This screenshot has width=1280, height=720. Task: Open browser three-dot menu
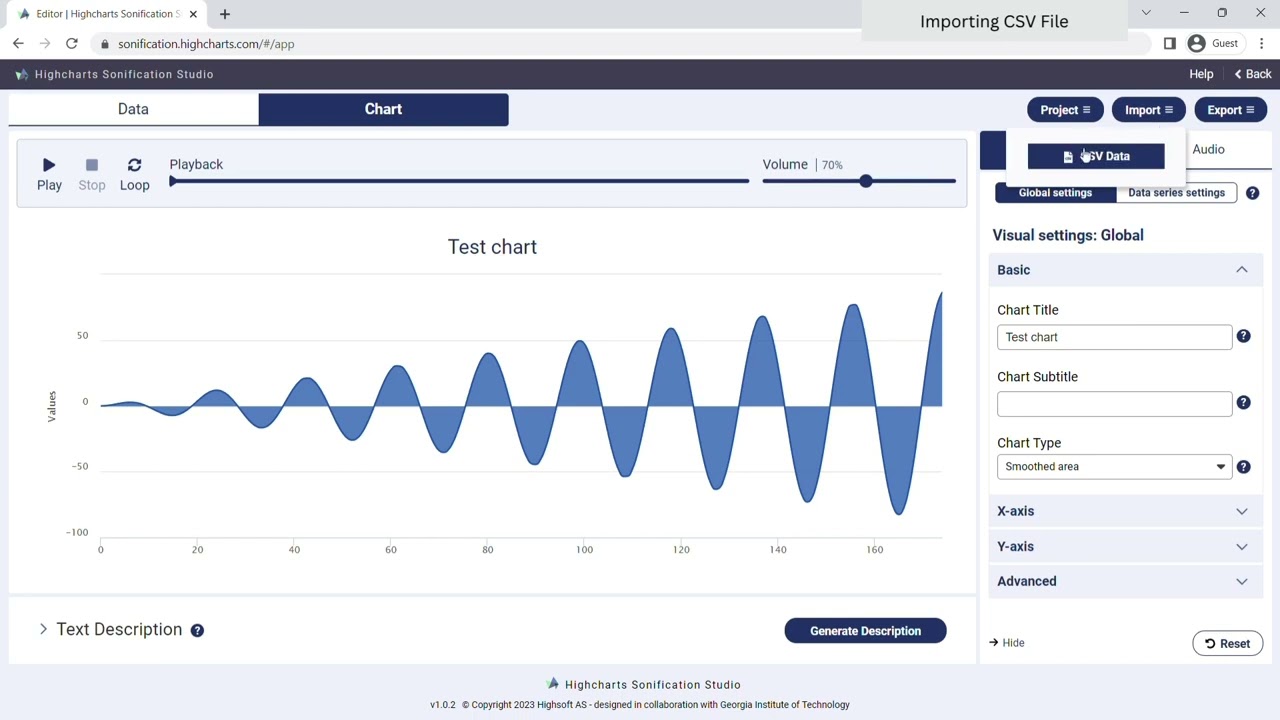pyautogui.click(x=1262, y=44)
